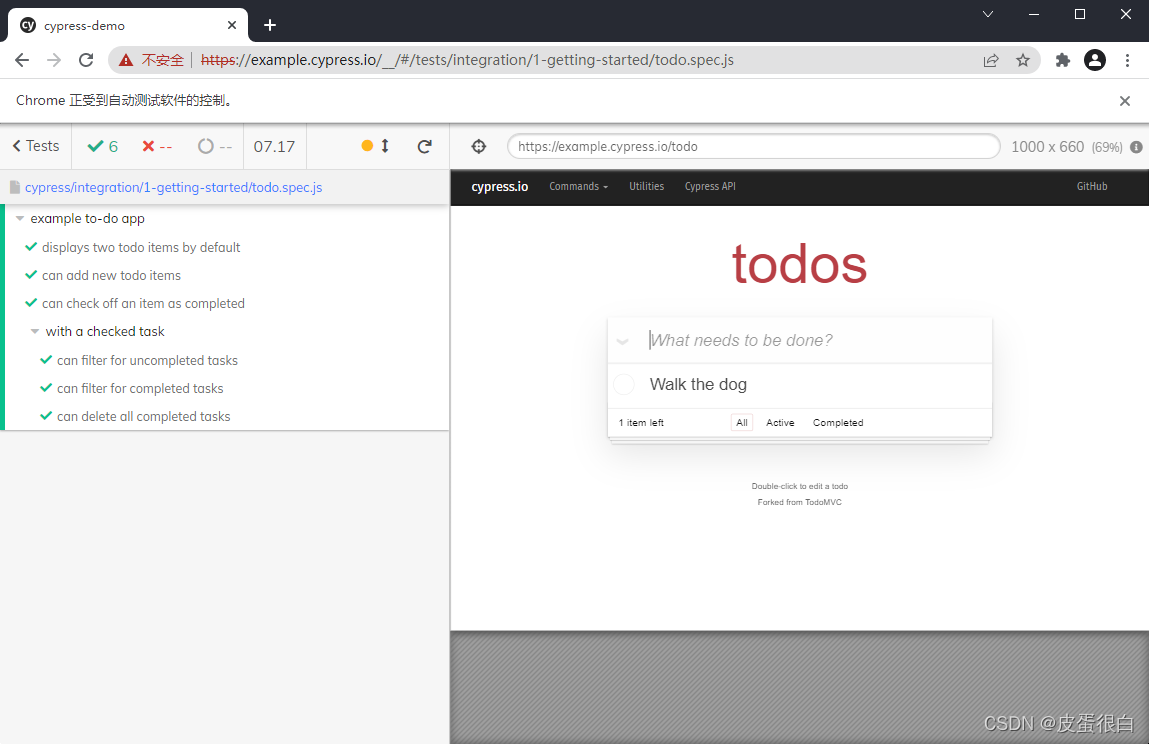Rerun all tests in Cypress
Viewport: 1149px width, 744px height.
424,146
